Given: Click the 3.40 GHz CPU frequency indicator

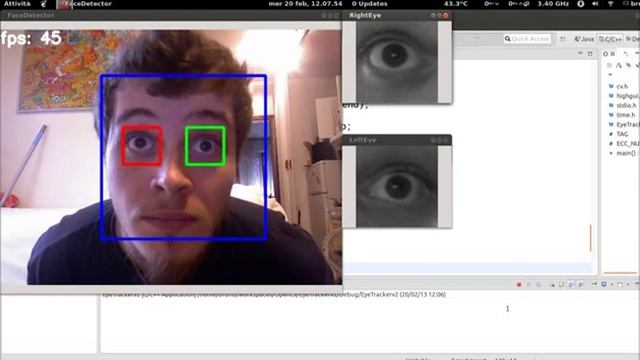Looking at the screenshot, I should tap(553, 4).
